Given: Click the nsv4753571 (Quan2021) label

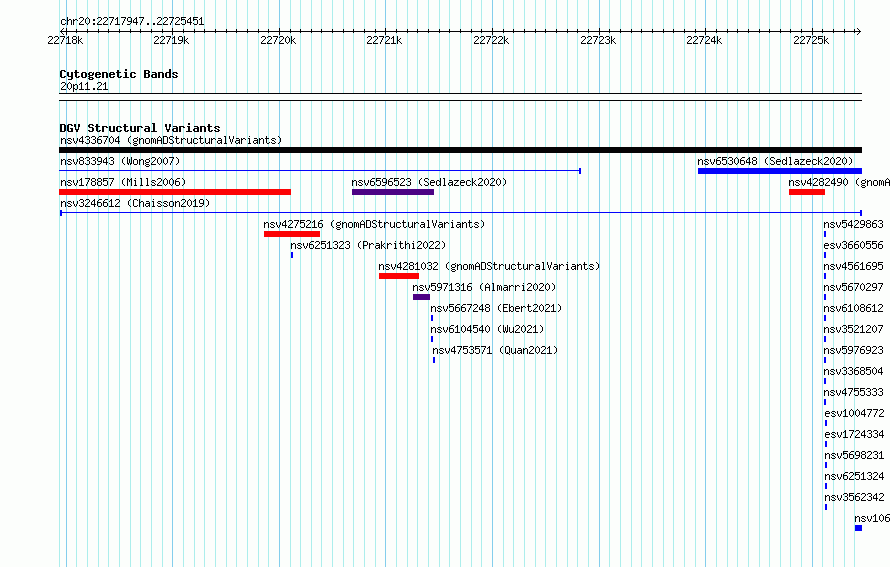Looking at the screenshot, I should (495, 350).
